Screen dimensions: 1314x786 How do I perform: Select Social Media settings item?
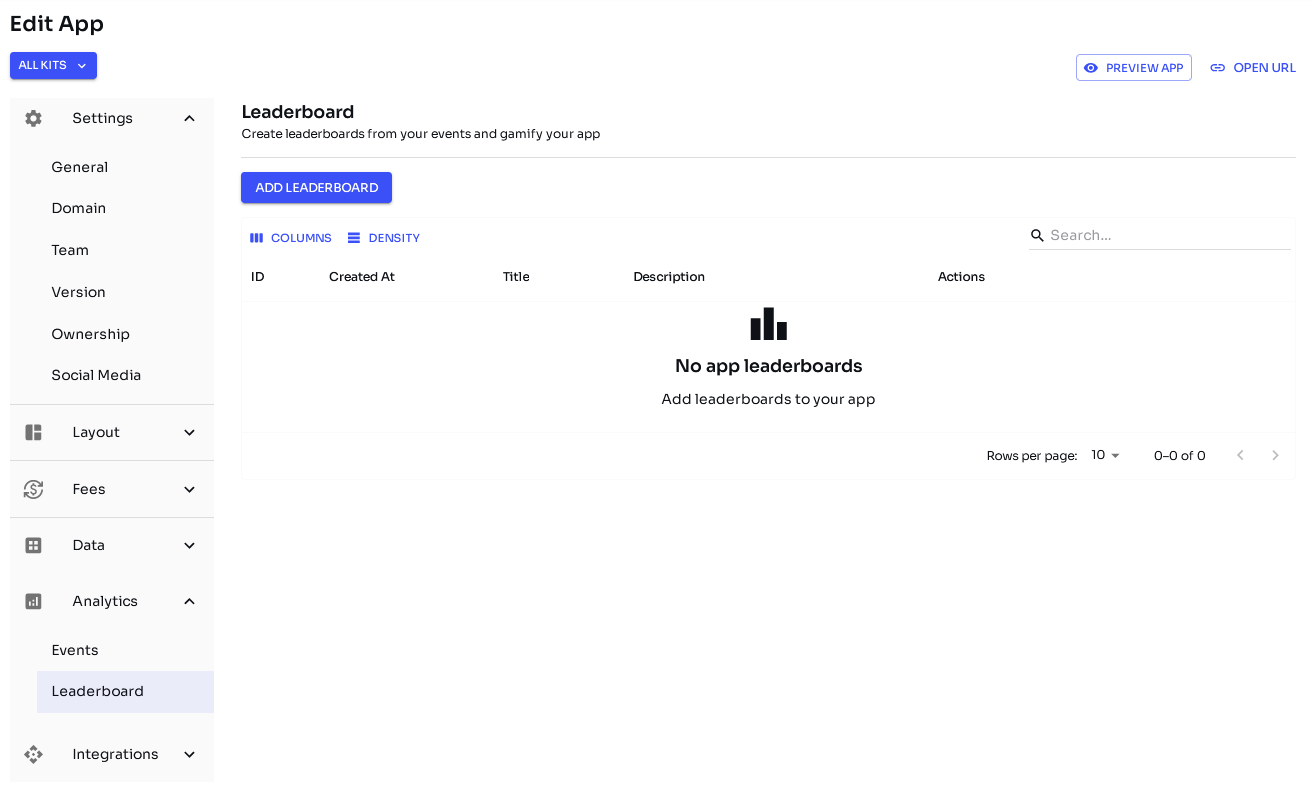click(96, 375)
